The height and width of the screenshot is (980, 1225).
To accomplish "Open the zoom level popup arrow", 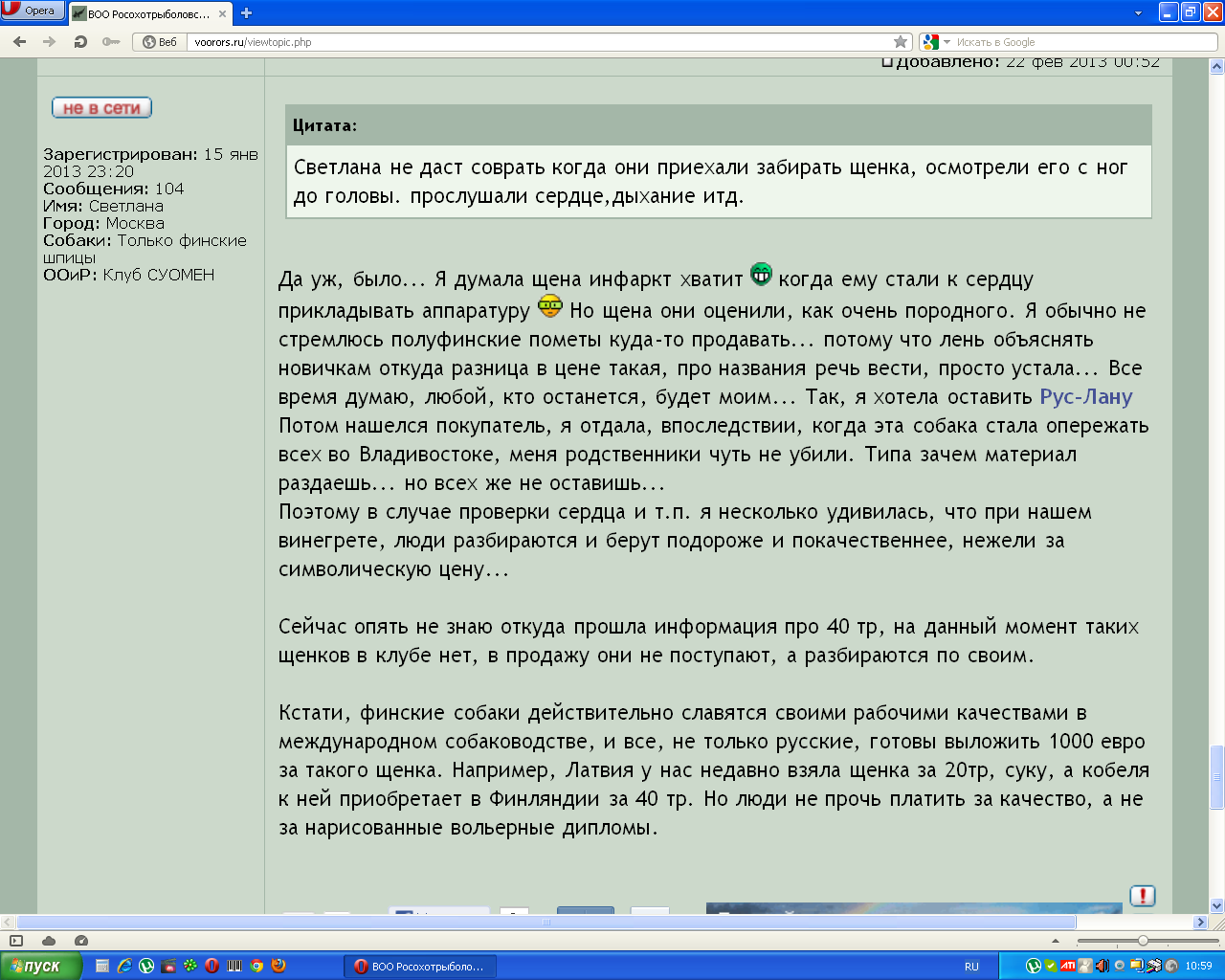I will [1056, 941].
